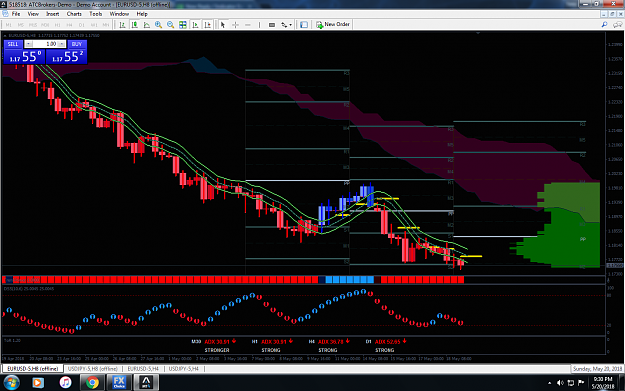The height and width of the screenshot is (391, 625).
Task: Click the volume speaker tray icon
Action: (560, 383)
